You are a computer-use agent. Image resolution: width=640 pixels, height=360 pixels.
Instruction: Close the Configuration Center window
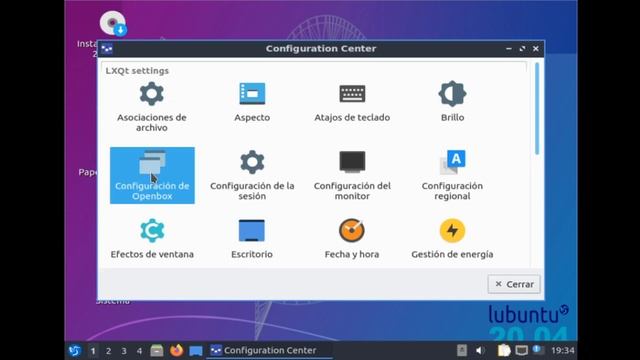[536, 49]
